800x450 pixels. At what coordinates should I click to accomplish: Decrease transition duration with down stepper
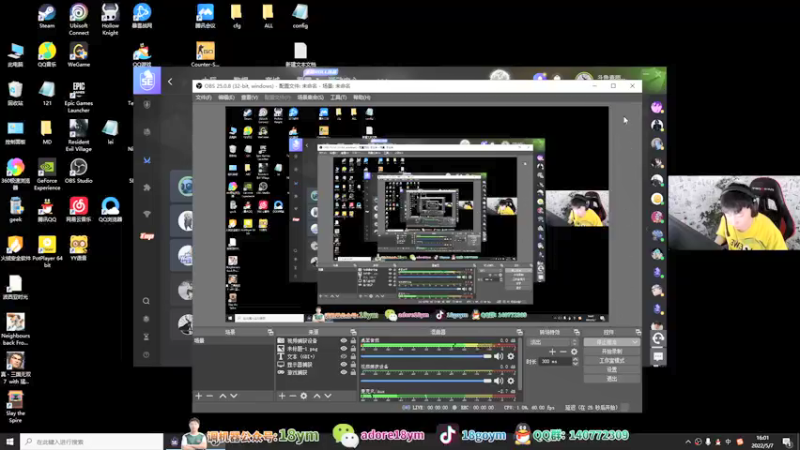(x=576, y=364)
